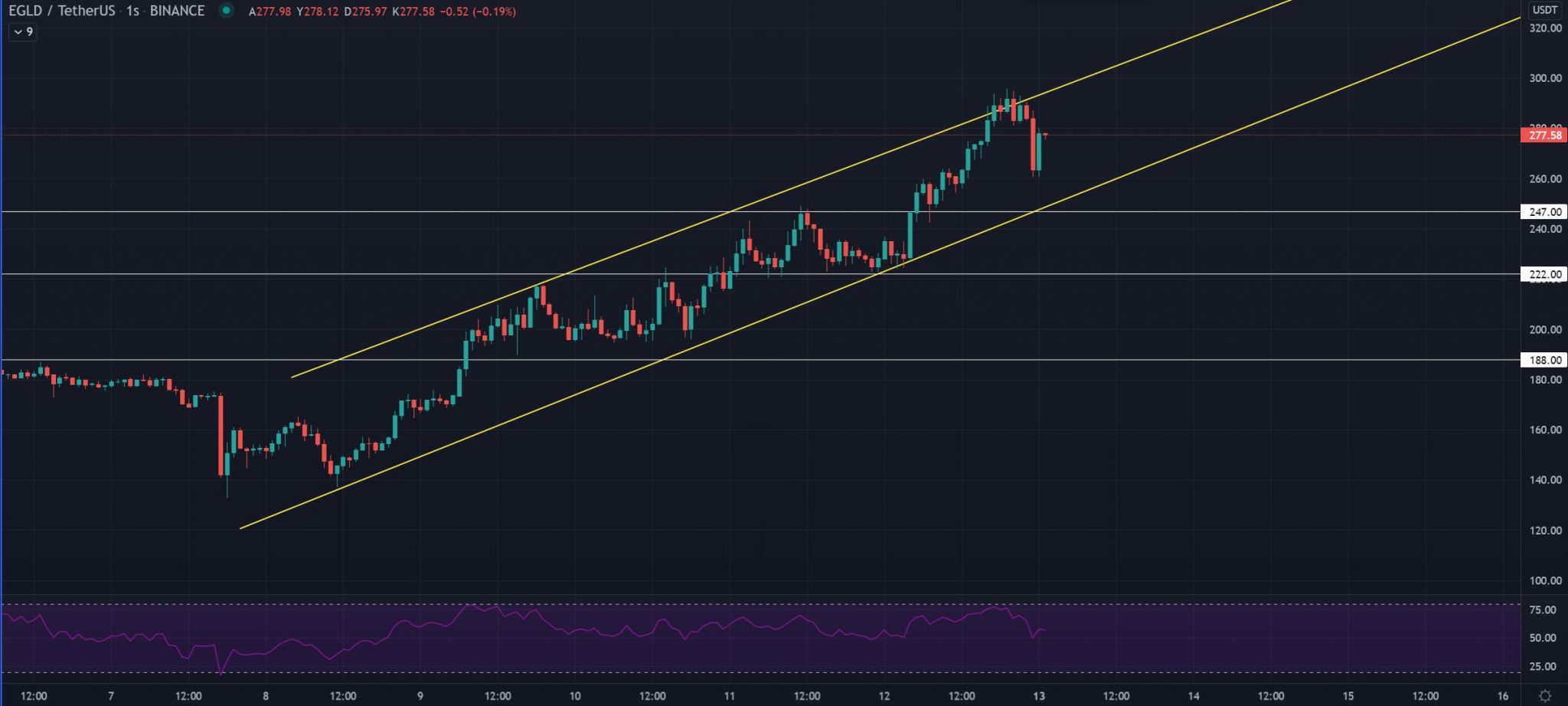
Task: Click the 13 date on the time axis
Action: [x=1039, y=696]
